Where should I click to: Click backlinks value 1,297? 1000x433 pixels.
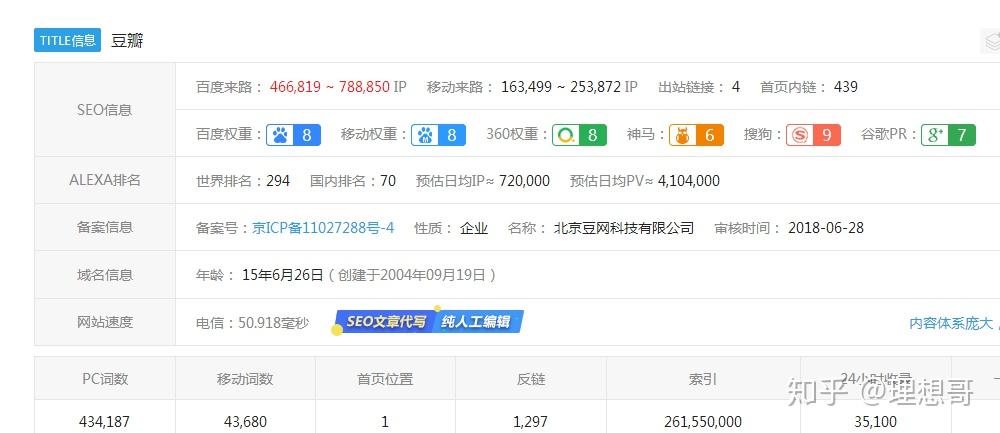click(x=530, y=422)
